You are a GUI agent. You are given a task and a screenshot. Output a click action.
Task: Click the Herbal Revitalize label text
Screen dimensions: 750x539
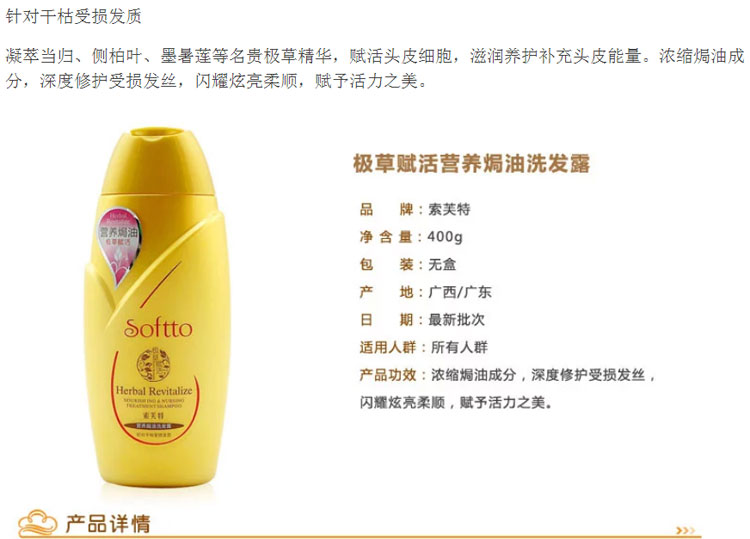(154, 391)
